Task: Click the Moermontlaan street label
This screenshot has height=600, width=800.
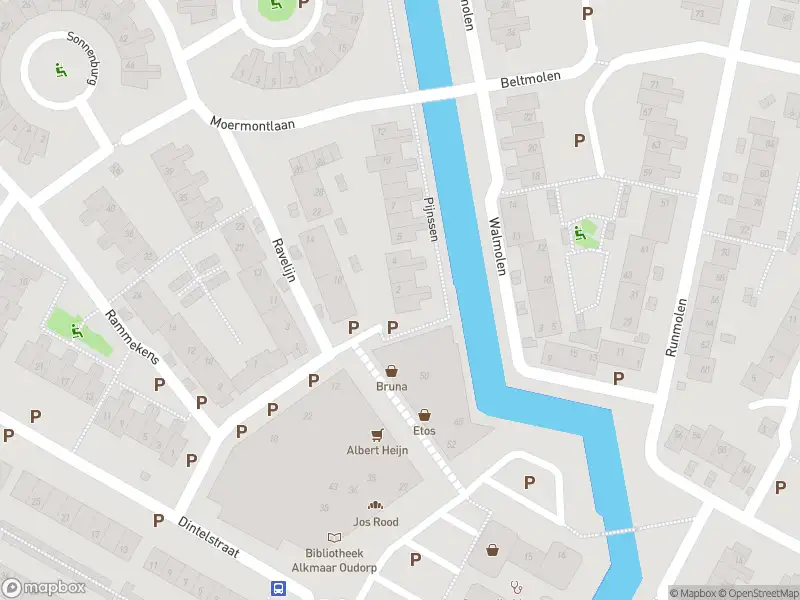Action: coord(253,124)
